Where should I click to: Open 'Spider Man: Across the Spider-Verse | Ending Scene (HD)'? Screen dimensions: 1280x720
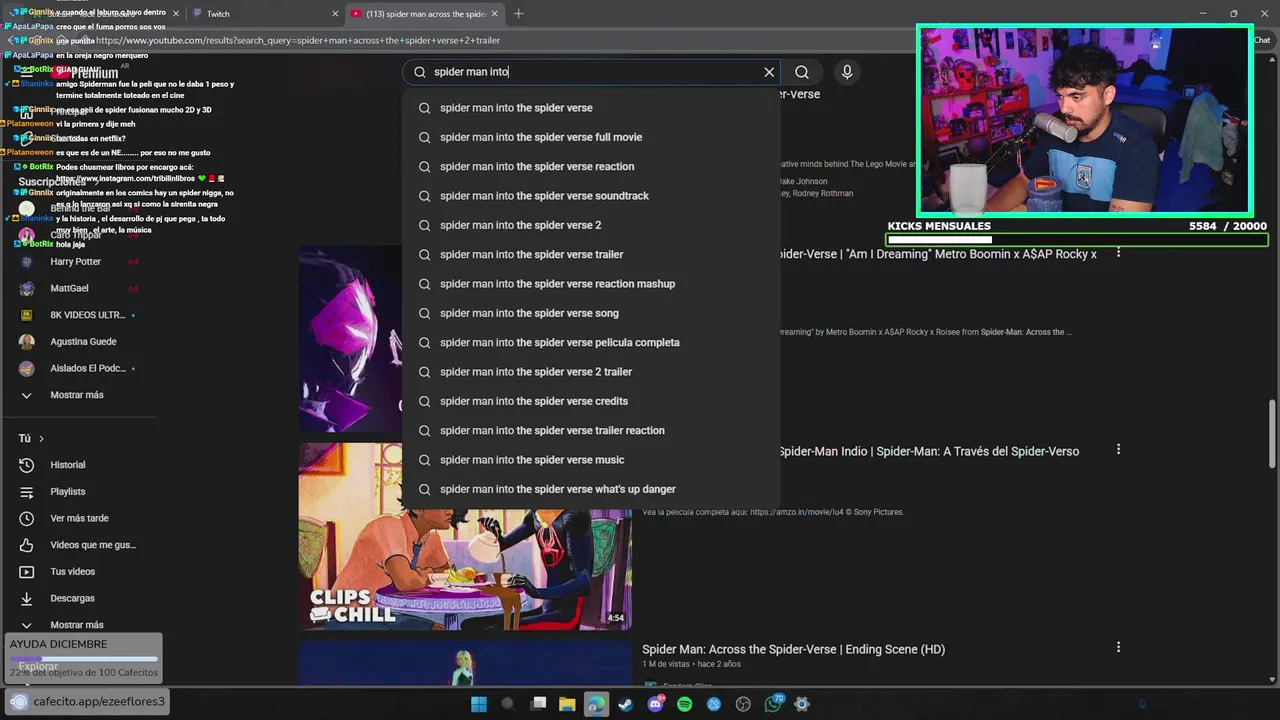coord(793,649)
